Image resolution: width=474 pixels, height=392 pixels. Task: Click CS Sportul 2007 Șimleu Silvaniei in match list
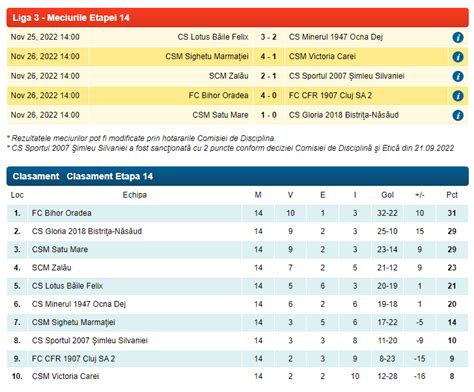click(x=347, y=76)
